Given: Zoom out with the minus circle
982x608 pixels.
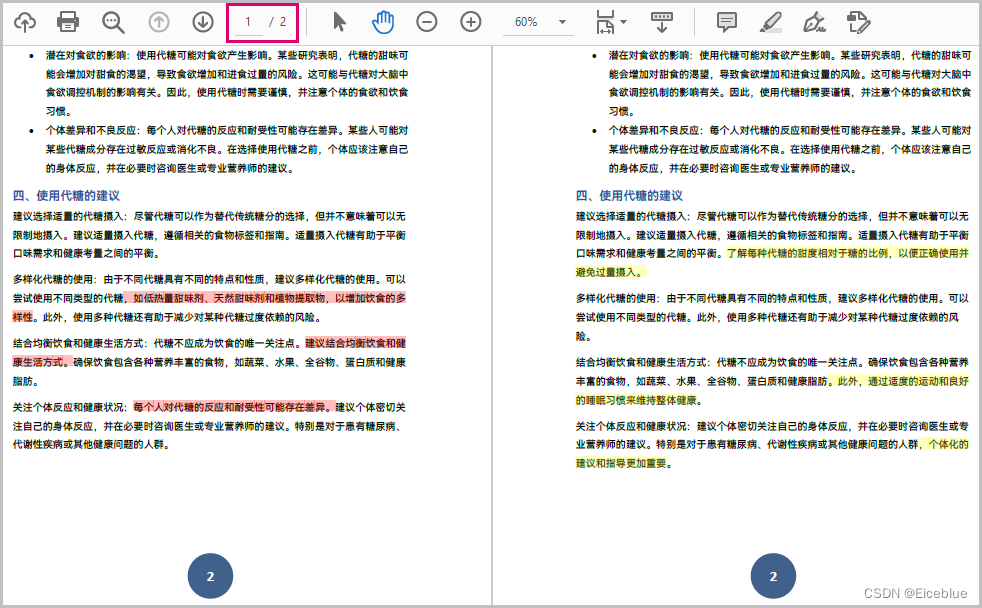Looking at the screenshot, I should [426, 22].
